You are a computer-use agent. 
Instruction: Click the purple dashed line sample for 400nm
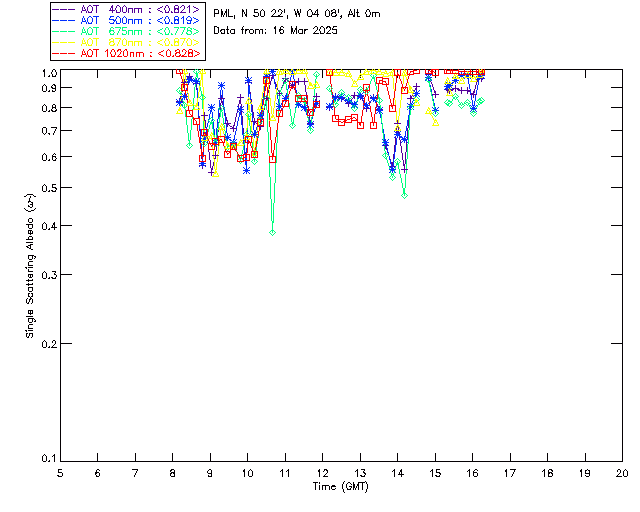[66, 9]
